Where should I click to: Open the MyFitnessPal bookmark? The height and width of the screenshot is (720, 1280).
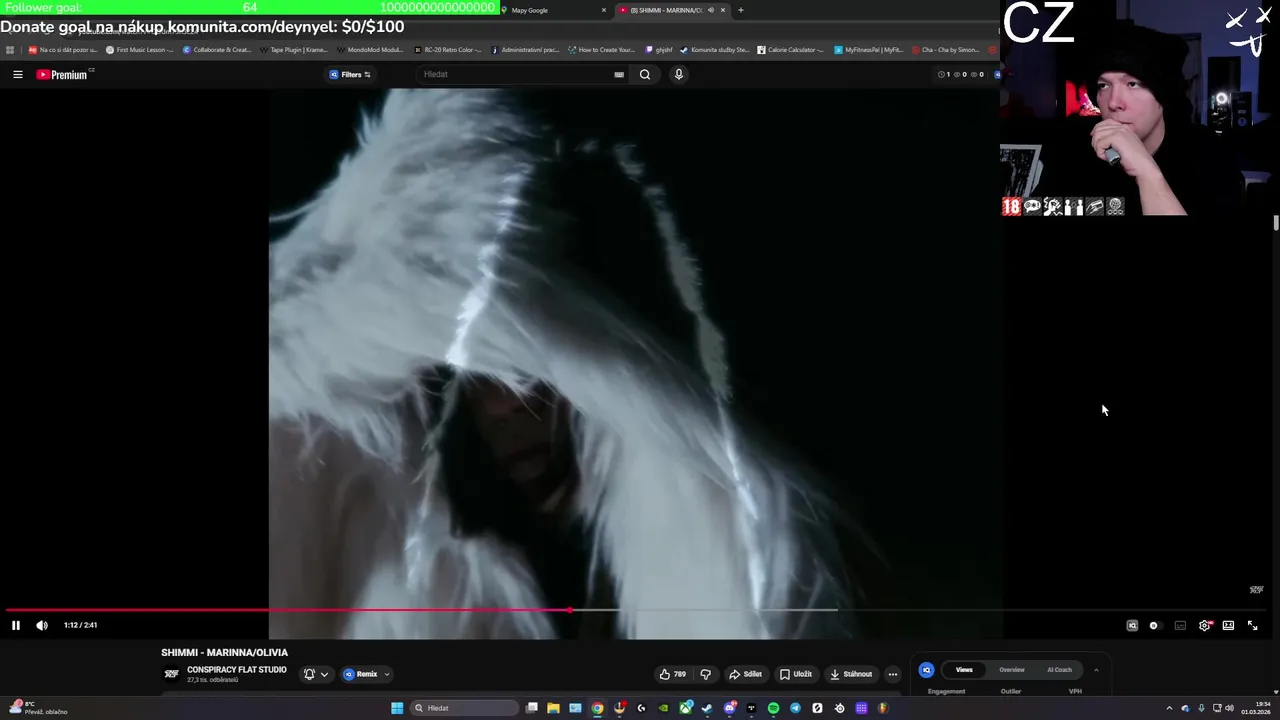point(869,49)
